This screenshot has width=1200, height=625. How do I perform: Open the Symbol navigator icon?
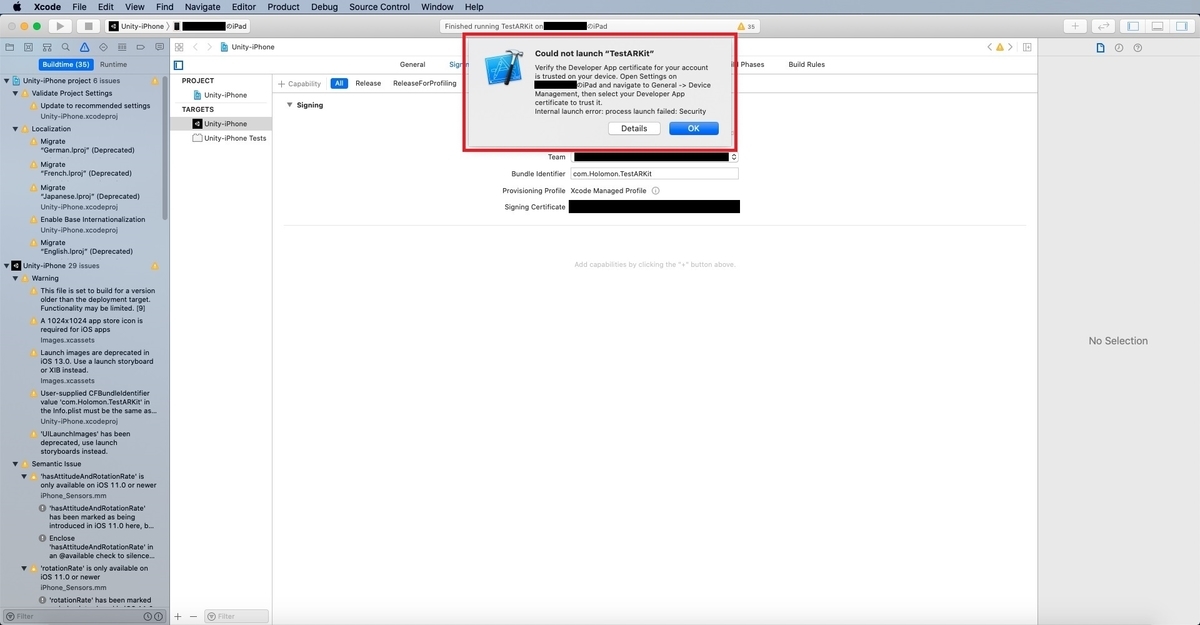(x=47, y=47)
